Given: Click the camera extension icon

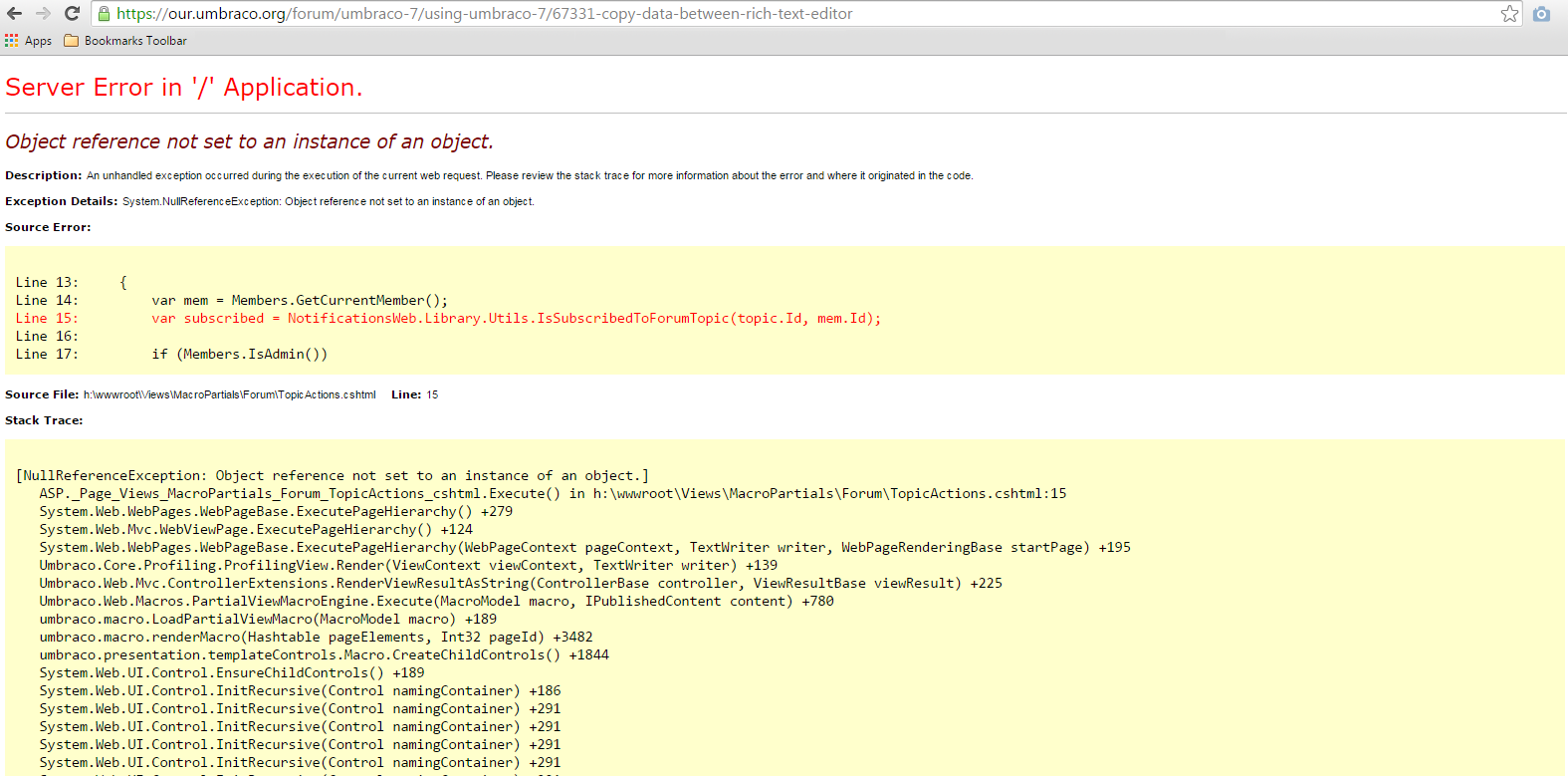Looking at the screenshot, I should pyautogui.click(x=1541, y=14).
